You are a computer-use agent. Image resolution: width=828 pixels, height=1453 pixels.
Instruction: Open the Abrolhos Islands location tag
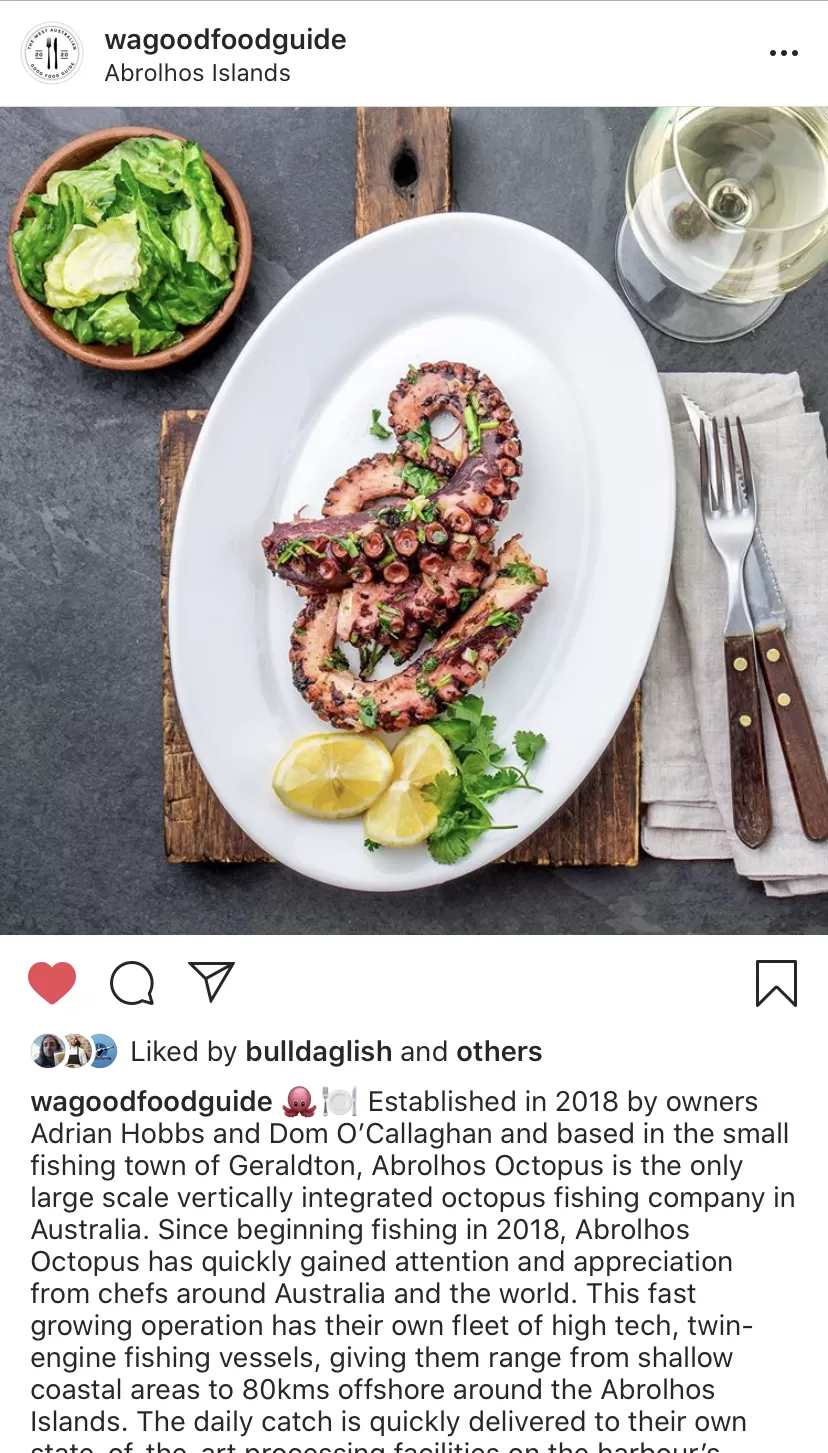(198, 73)
